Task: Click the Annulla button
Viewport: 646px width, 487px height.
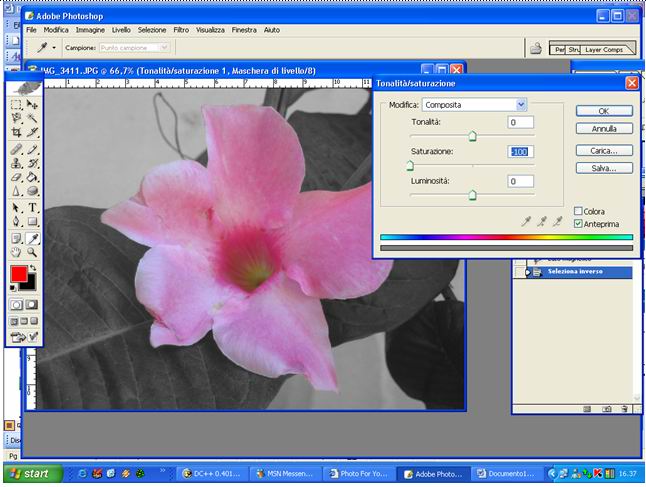Action: [x=603, y=128]
